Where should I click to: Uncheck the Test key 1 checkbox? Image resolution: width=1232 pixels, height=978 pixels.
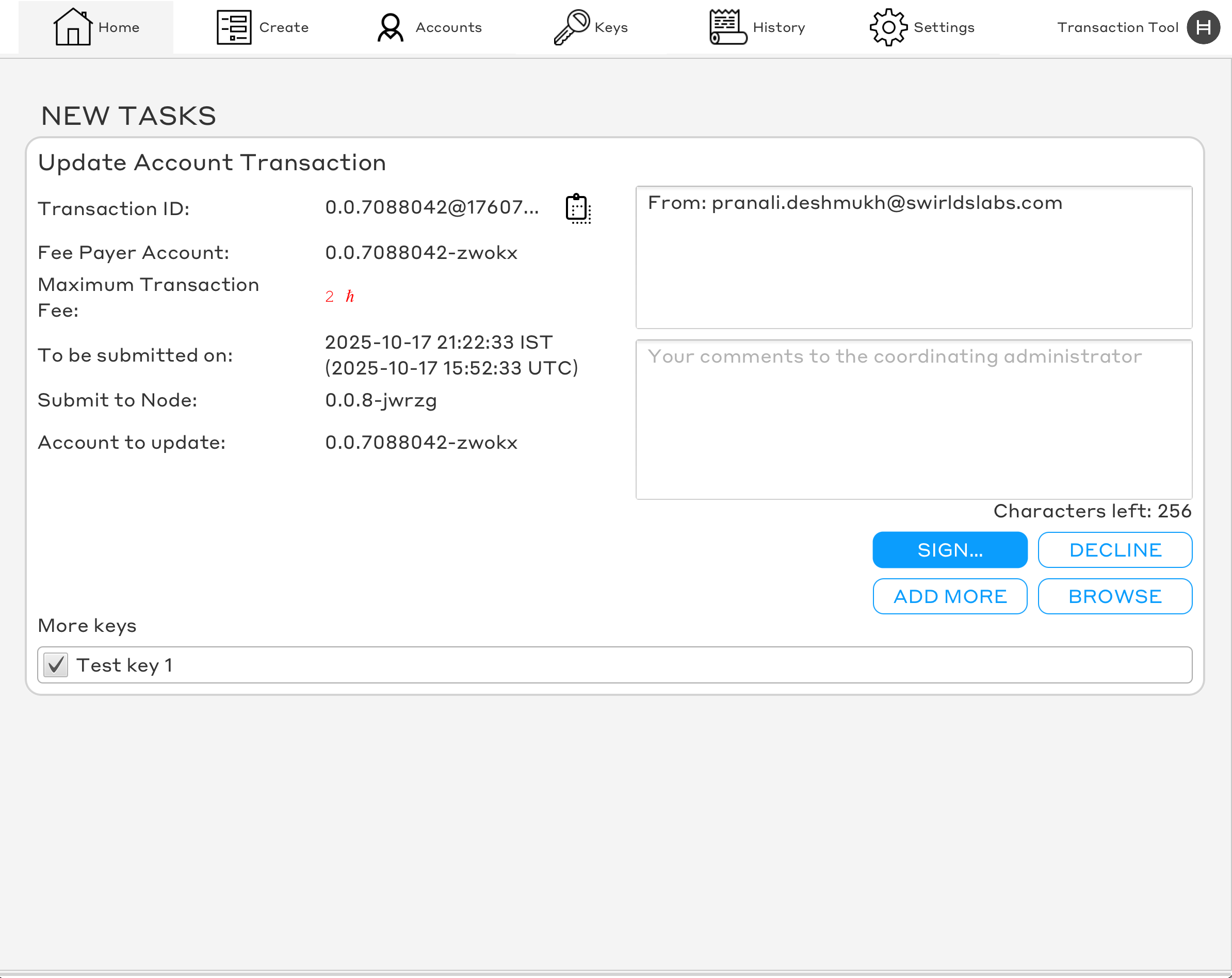56,665
